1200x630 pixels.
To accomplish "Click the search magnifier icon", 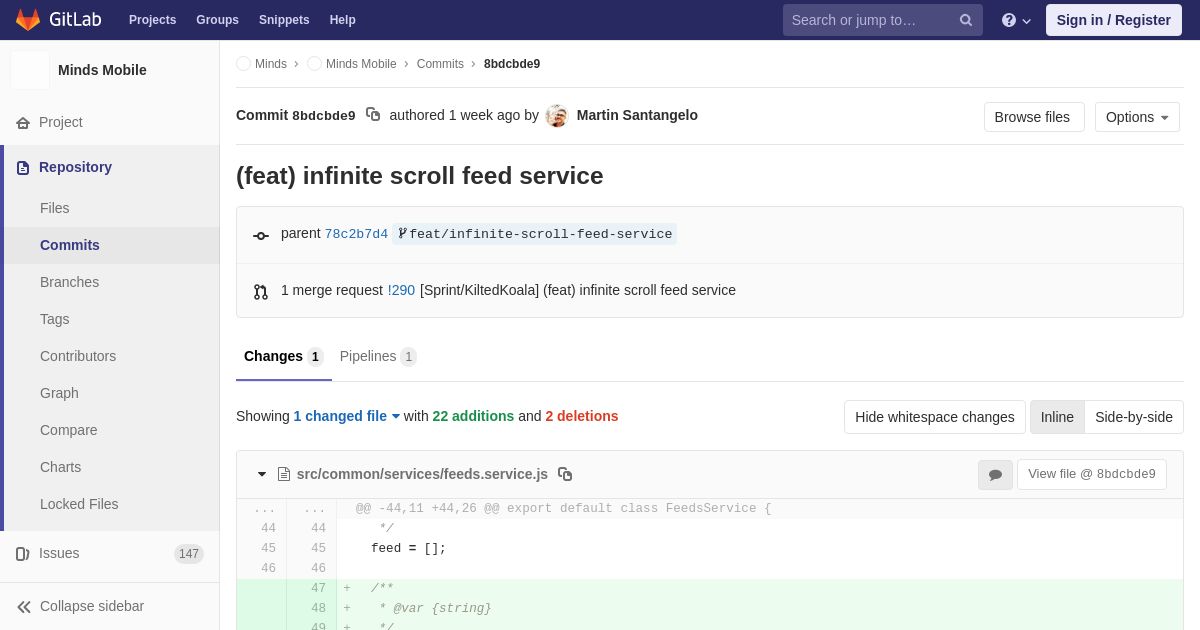I will pos(966,20).
